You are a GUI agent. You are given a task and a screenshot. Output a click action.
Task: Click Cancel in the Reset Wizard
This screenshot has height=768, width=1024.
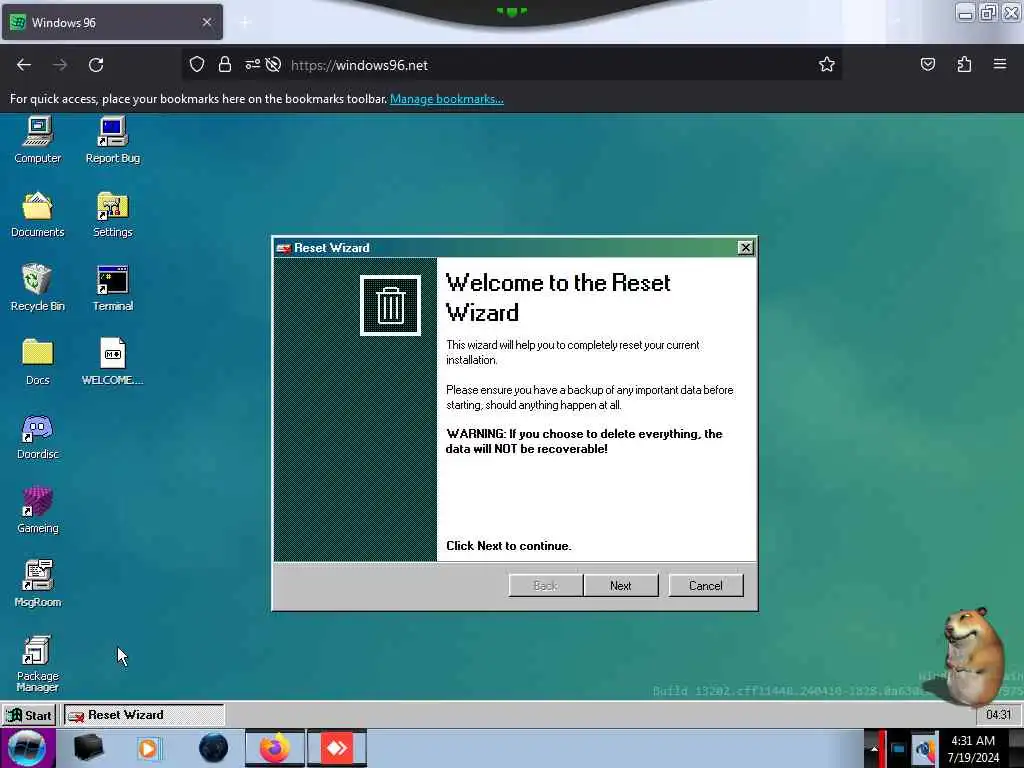[x=706, y=586]
